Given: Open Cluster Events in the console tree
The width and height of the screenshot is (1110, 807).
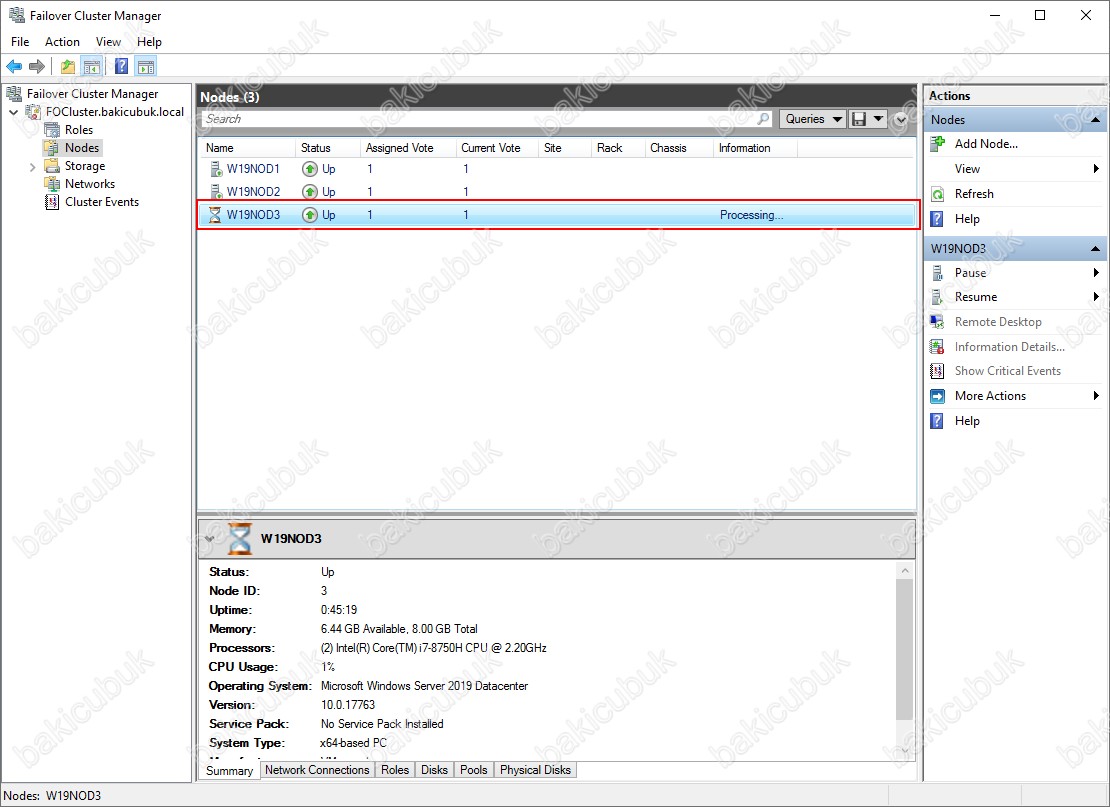Looking at the screenshot, I should pos(102,202).
